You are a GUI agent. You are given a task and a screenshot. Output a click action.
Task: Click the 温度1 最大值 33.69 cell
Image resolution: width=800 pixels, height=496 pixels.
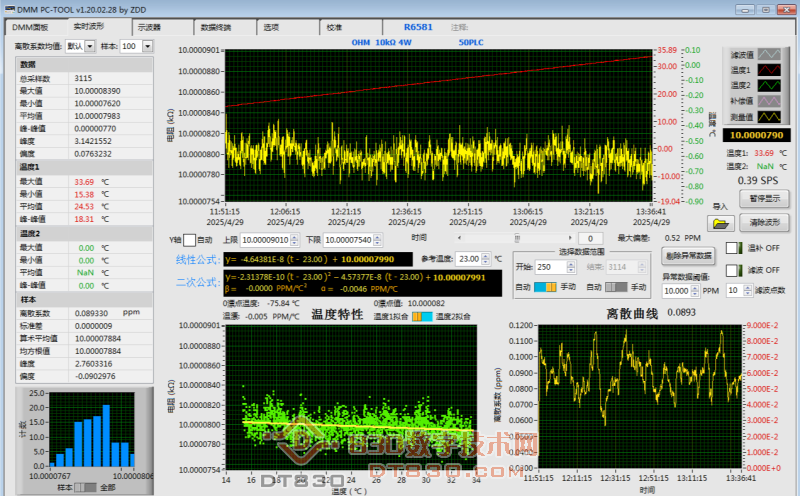pos(111,182)
